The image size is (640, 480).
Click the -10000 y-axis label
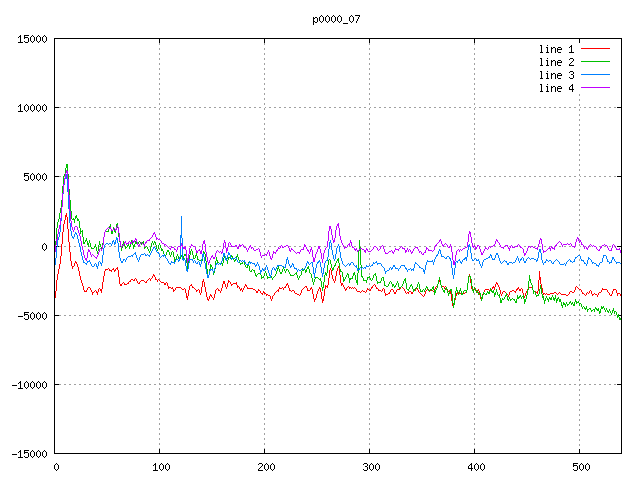(x=28, y=384)
